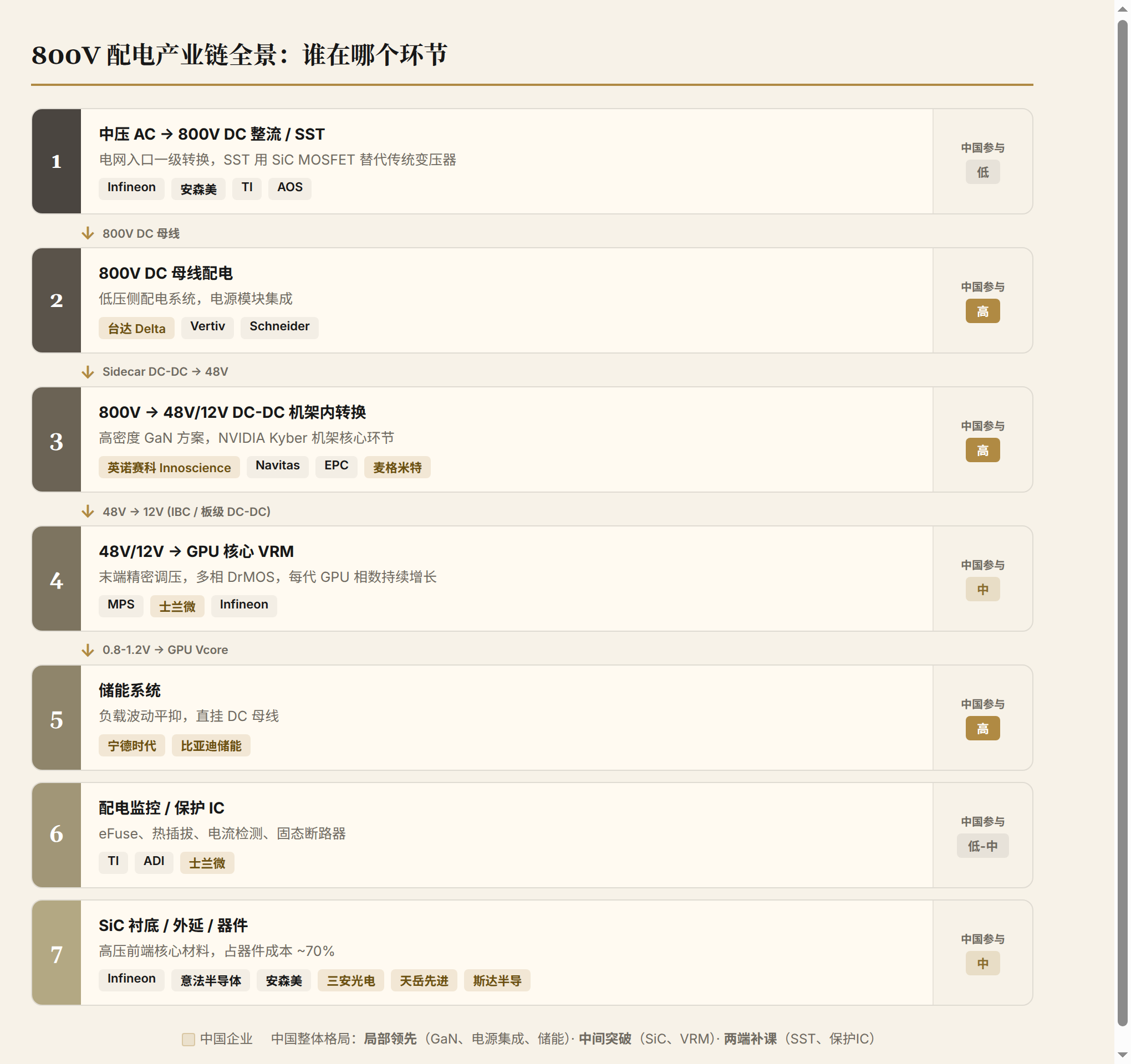Click the vertical scrollbar thumb
The height and width of the screenshot is (1064, 1131).
1123,523
